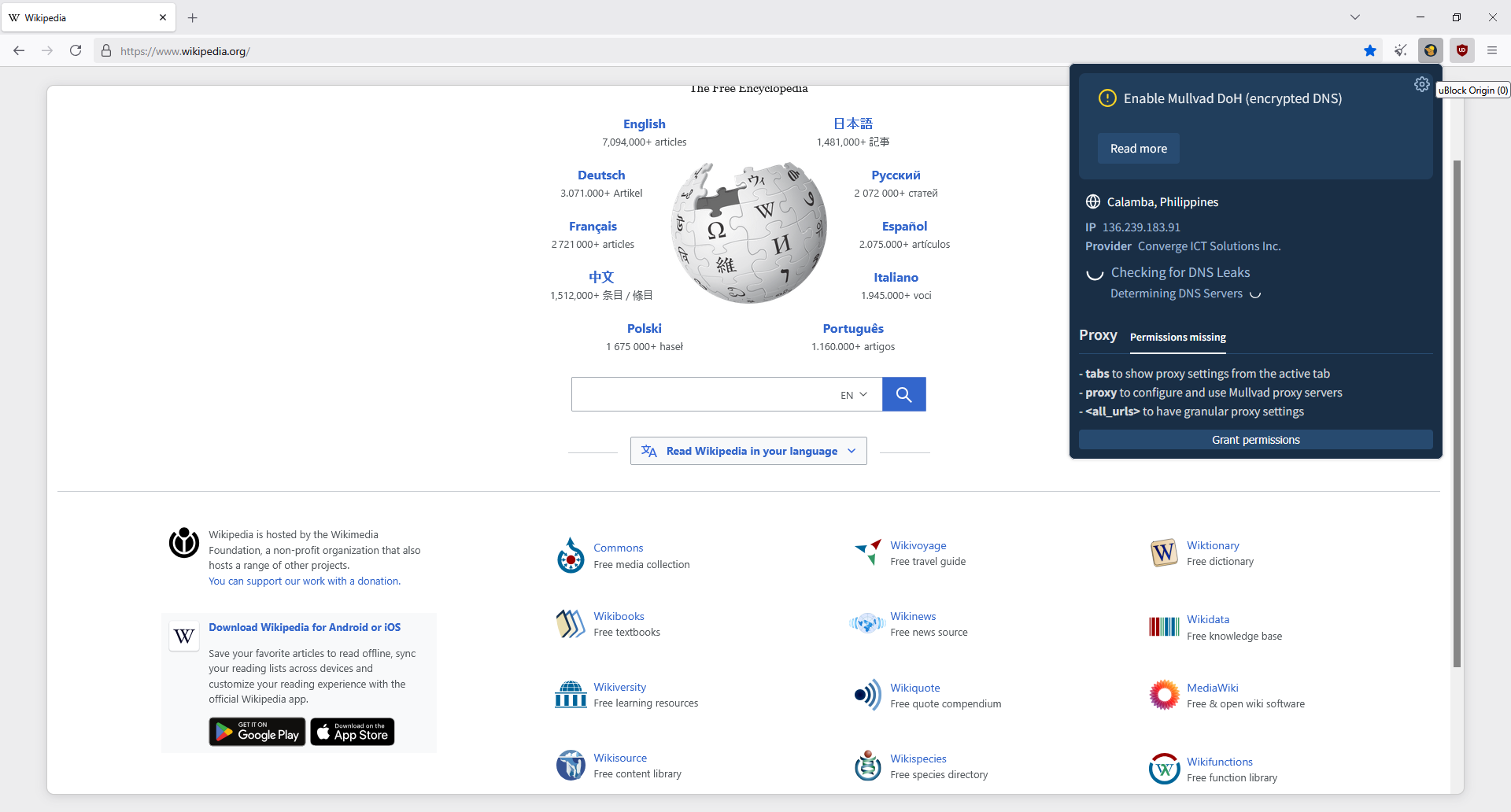This screenshot has height=812, width=1511.
Task: Open the Wiktionary link
Action: 1213,545
